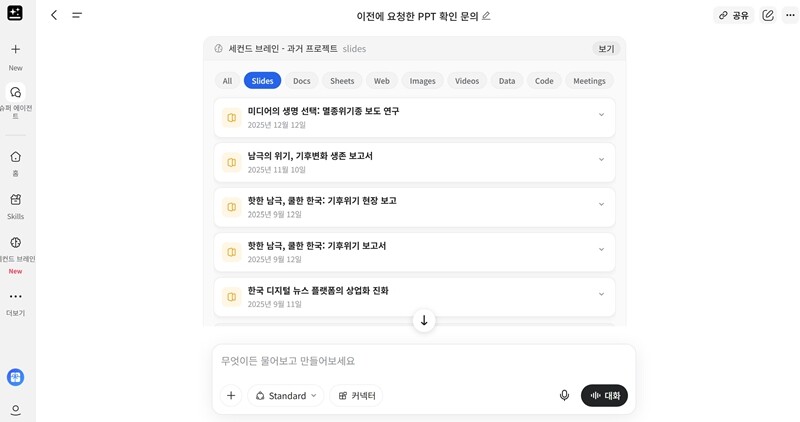Click the new chat compose icon
The width and height of the screenshot is (800, 422).
[768, 15]
